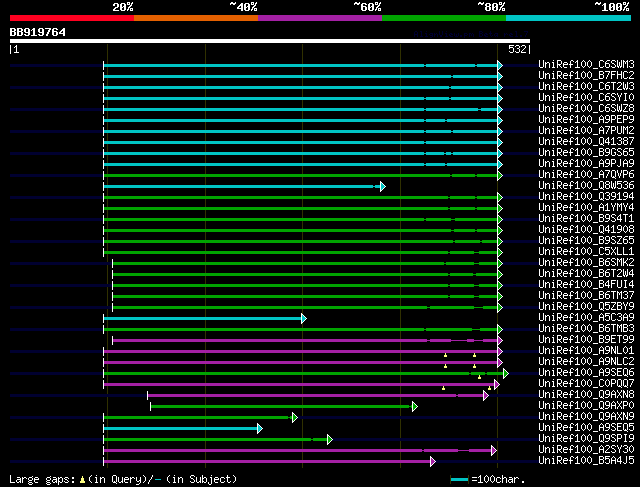This screenshot has height=487, width=640.
Task: Click the UniRef100_C0PQQ7 text
Action: point(586,384)
